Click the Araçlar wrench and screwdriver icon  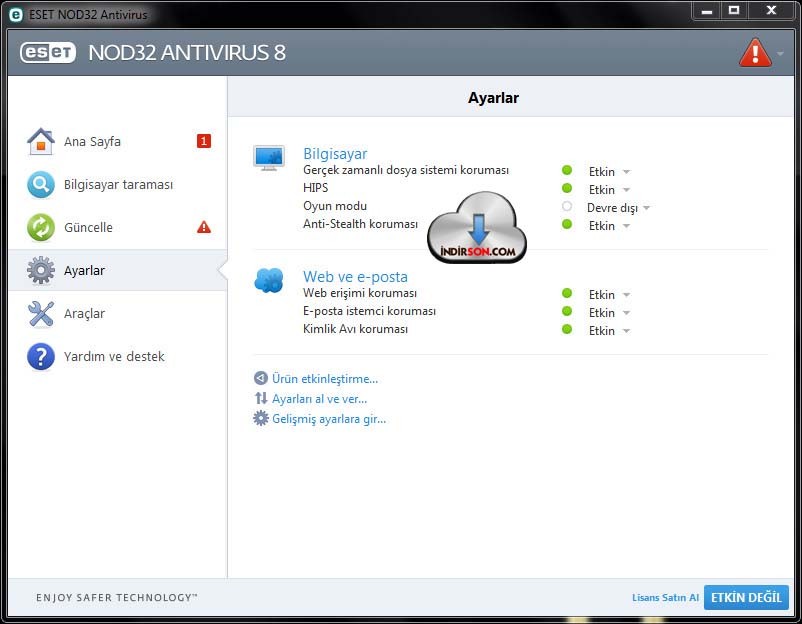point(41,314)
